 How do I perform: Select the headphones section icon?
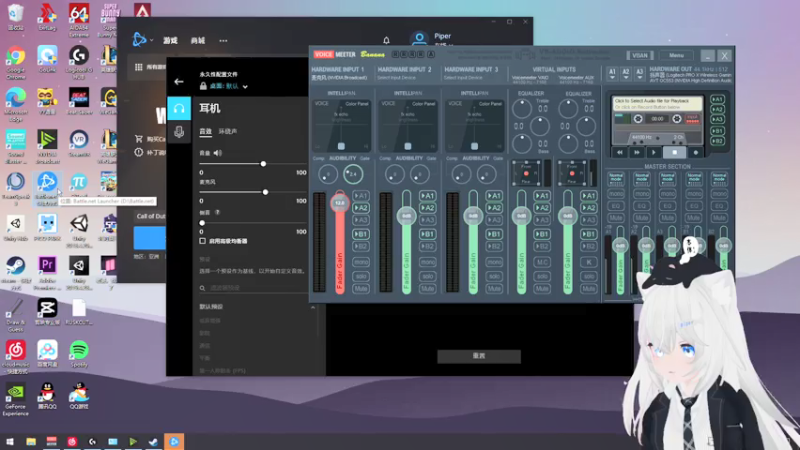pos(179,108)
